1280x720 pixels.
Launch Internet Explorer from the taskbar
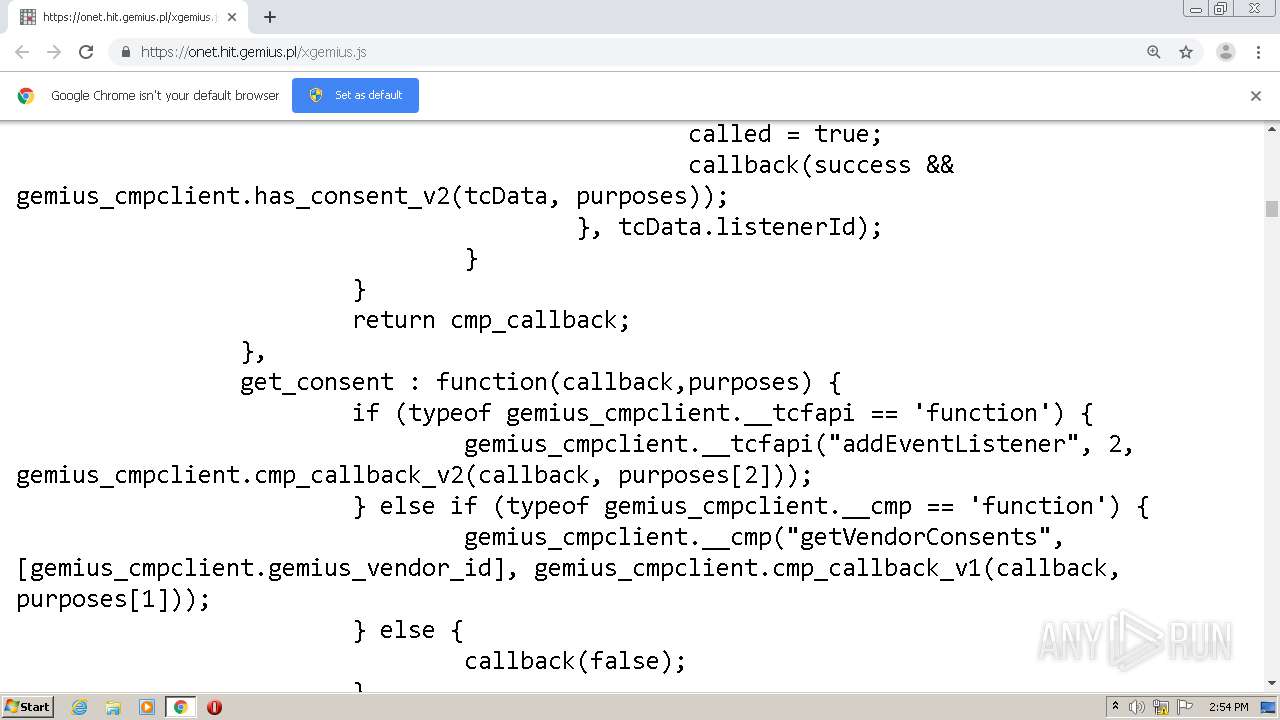80,707
